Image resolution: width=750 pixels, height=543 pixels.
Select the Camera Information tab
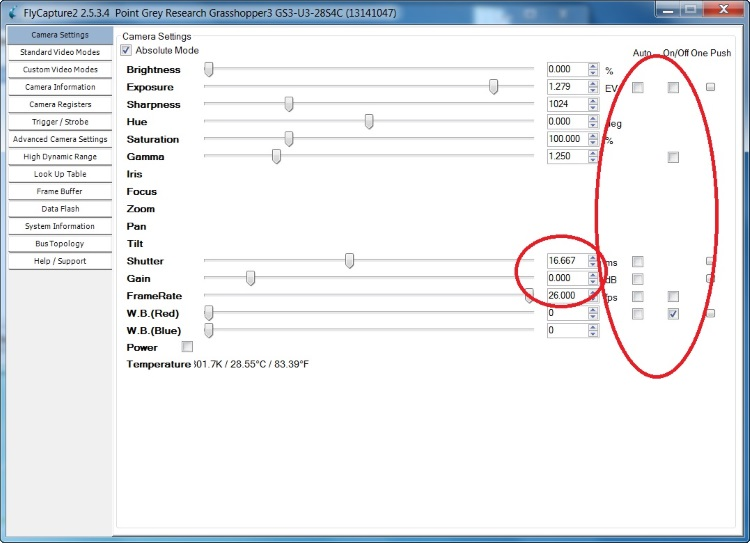click(x=60, y=87)
